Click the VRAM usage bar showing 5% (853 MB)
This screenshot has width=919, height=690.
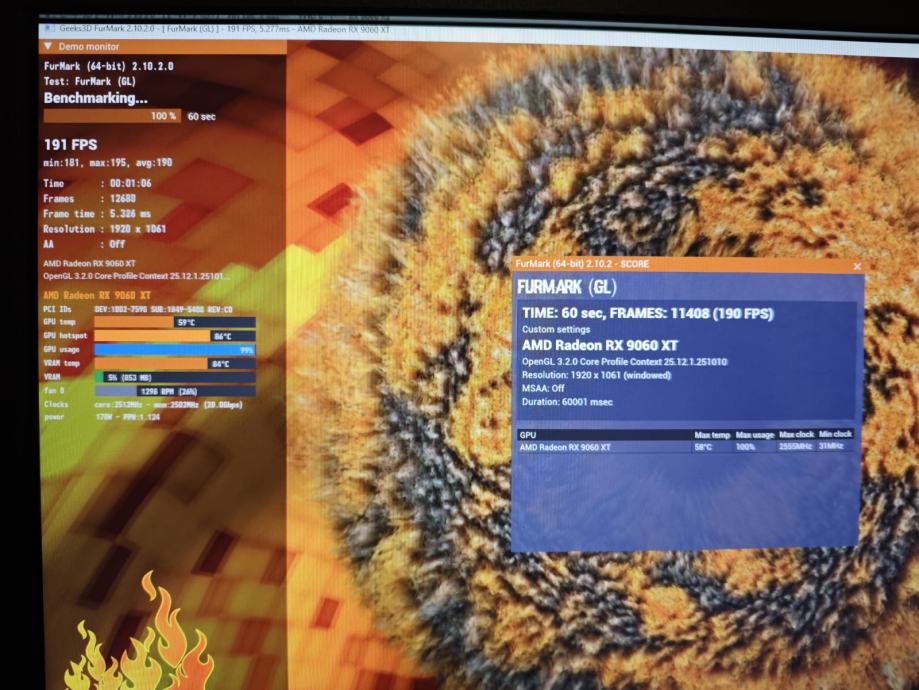[x=175, y=378]
